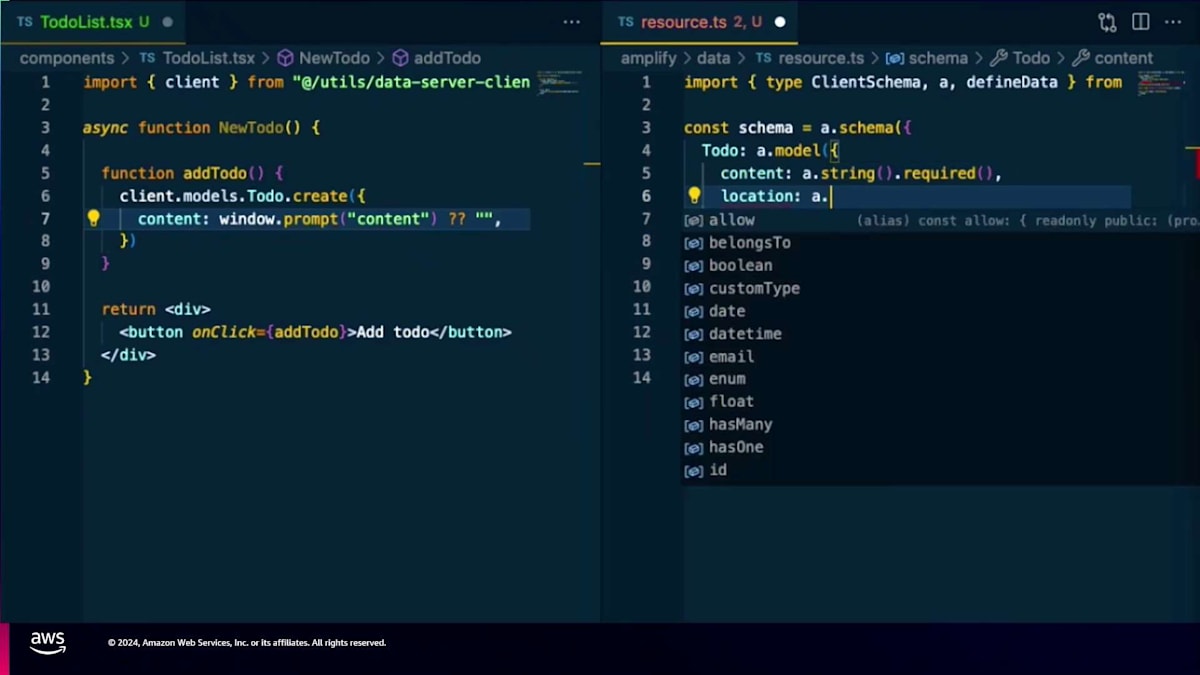1200x675 pixels.
Task: Select 'customType' autocomplete suggestion
Action: pyautogui.click(x=941, y=288)
